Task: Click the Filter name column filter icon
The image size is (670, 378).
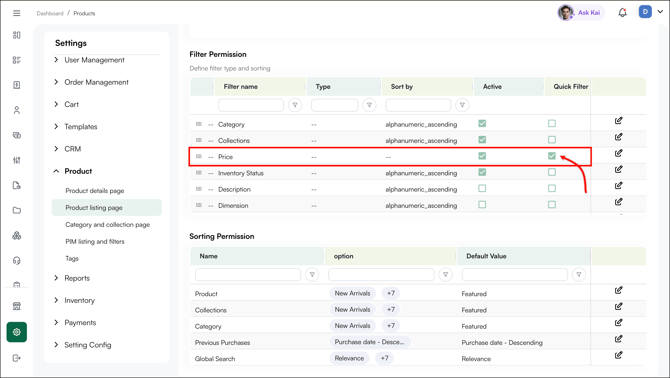Action: tap(295, 105)
